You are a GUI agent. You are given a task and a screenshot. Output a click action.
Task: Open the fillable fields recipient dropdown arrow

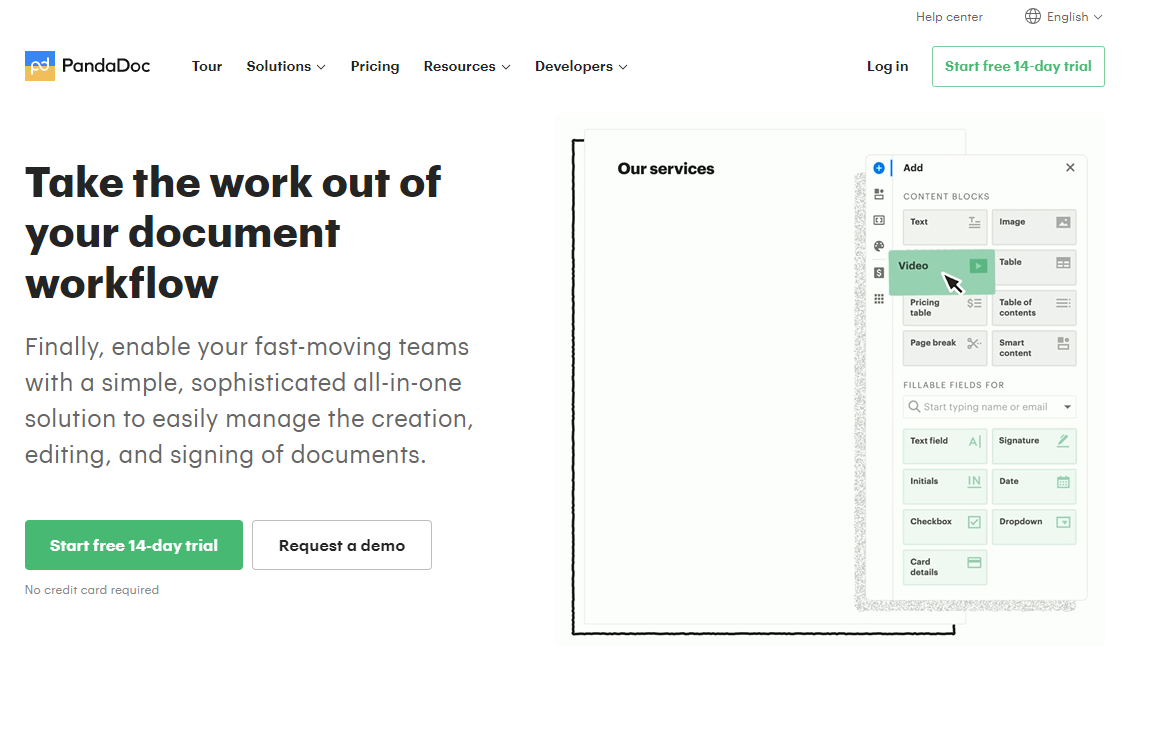tap(1067, 406)
